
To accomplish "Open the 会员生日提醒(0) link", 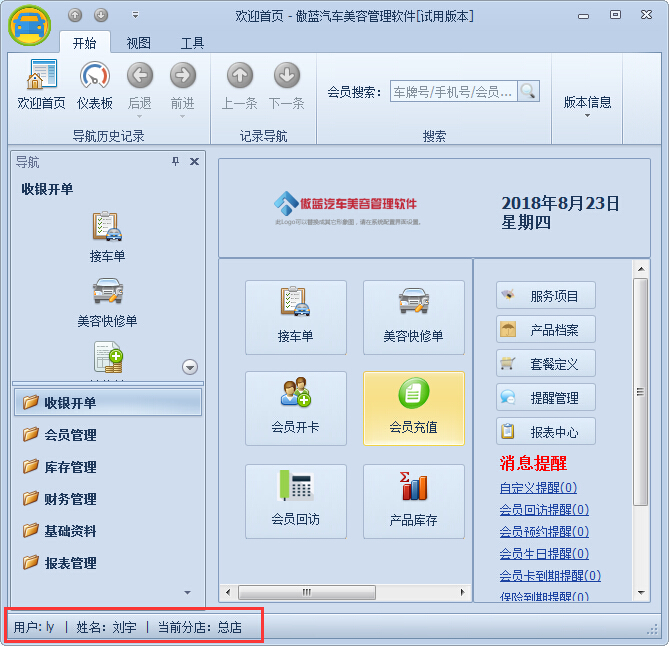I will 543,553.
